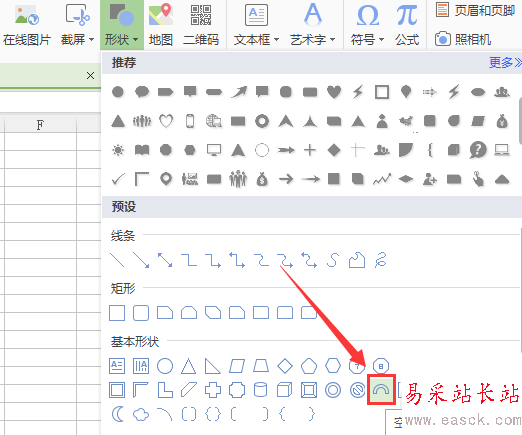The image size is (522, 435).
Task: Select the cross basic shape
Action: pyautogui.click(x=213, y=390)
